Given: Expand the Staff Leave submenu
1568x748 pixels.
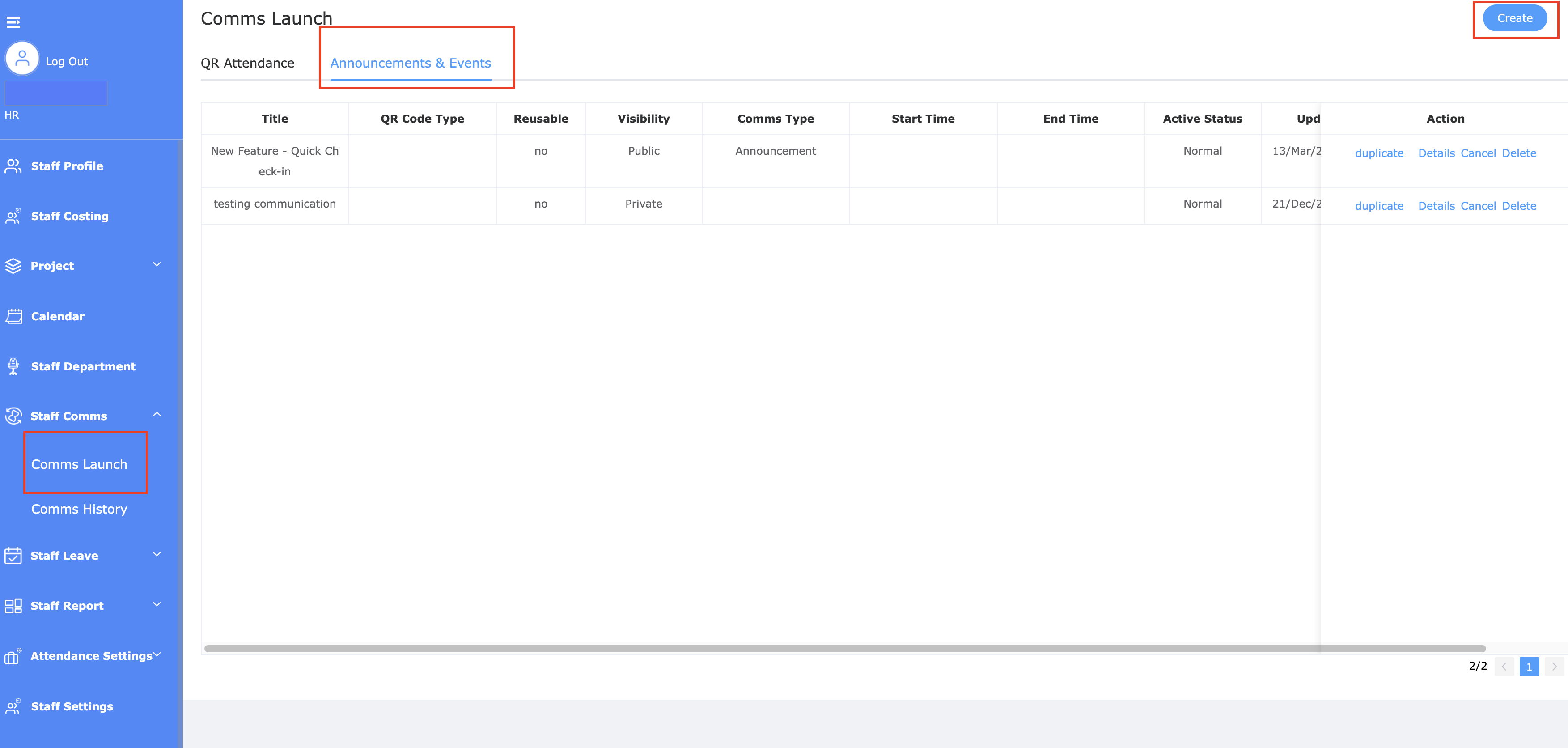Looking at the screenshot, I should click(x=157, y=554).
